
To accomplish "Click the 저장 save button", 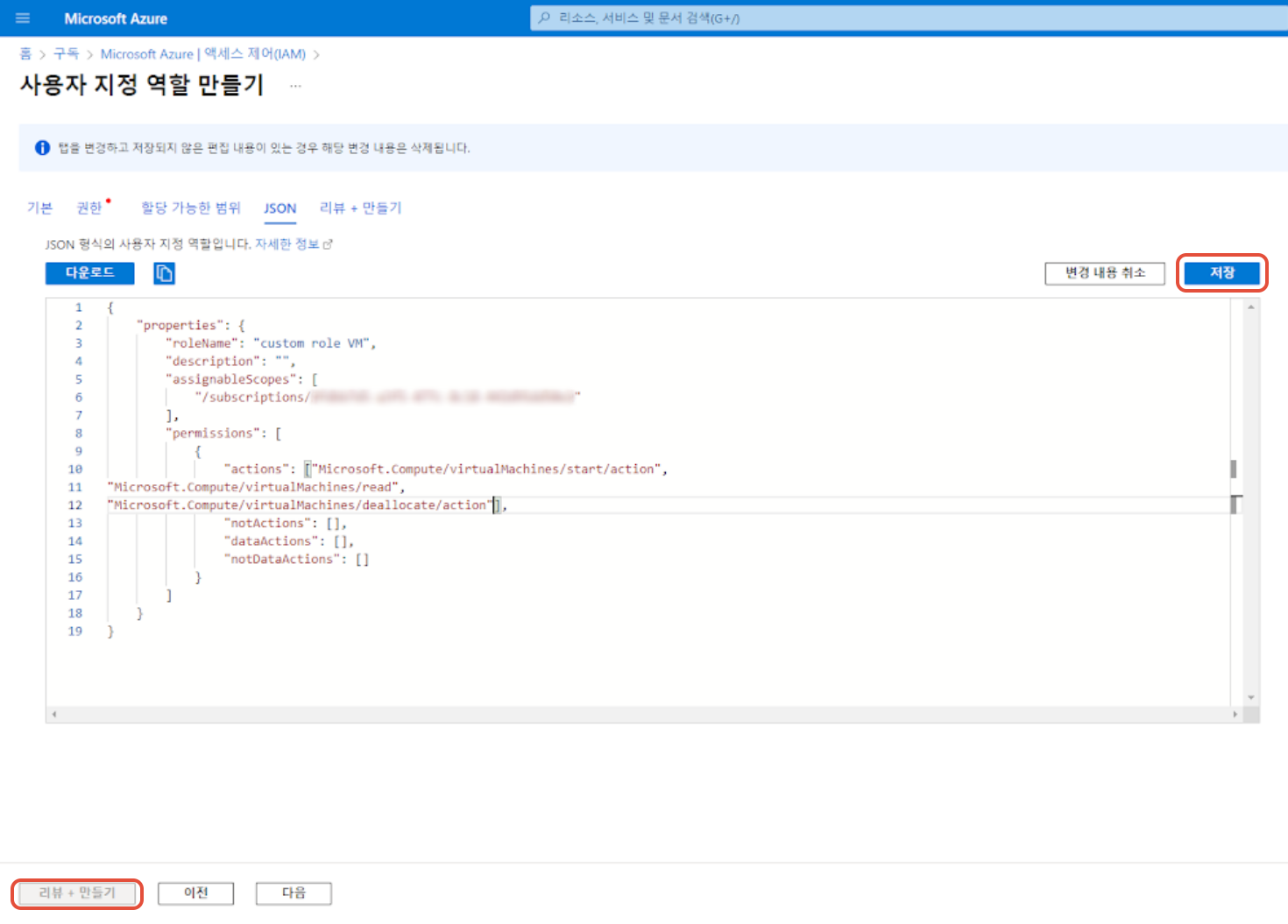I will 1221,273.
